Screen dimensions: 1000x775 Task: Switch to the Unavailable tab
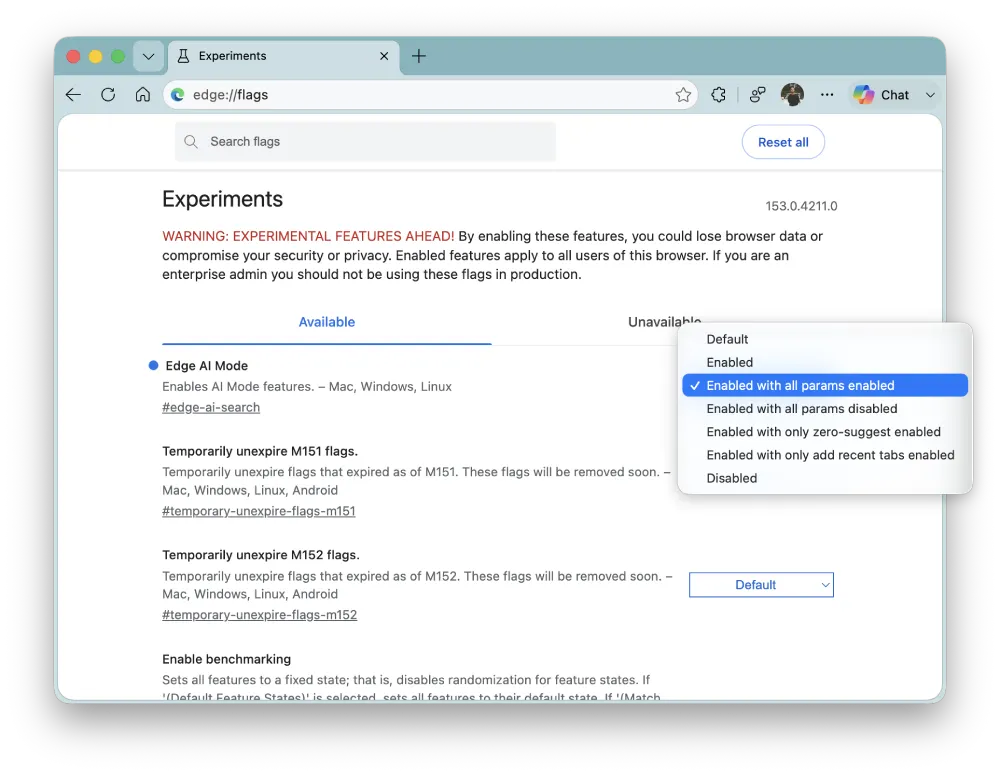click(665, 322)
